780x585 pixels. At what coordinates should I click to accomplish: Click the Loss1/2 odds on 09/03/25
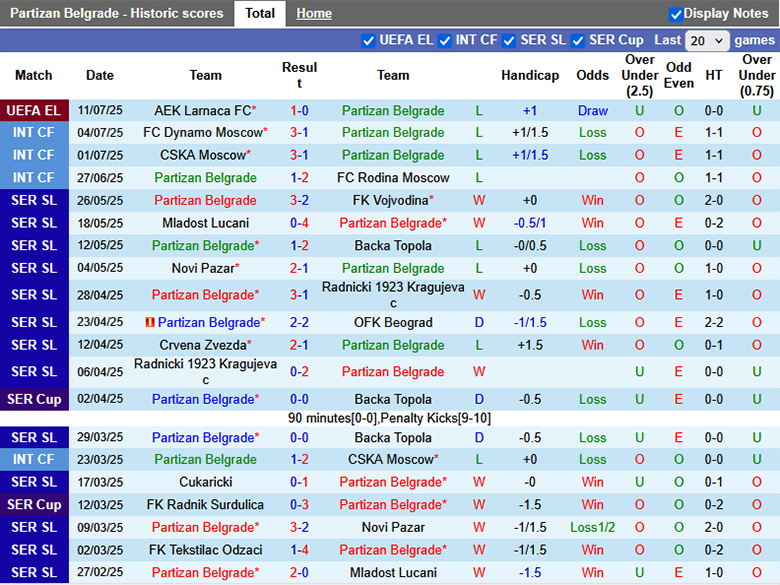592,527
